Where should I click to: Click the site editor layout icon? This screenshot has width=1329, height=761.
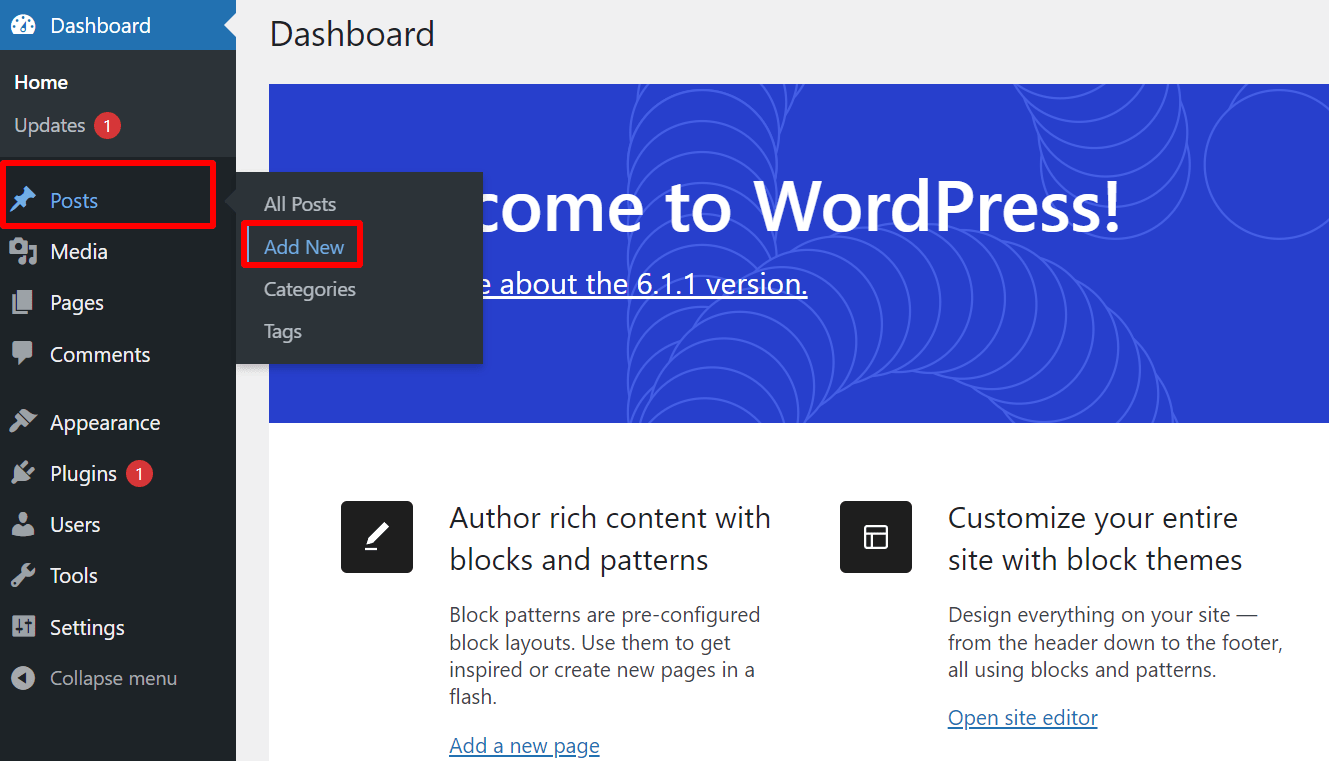tap(876, 537)
